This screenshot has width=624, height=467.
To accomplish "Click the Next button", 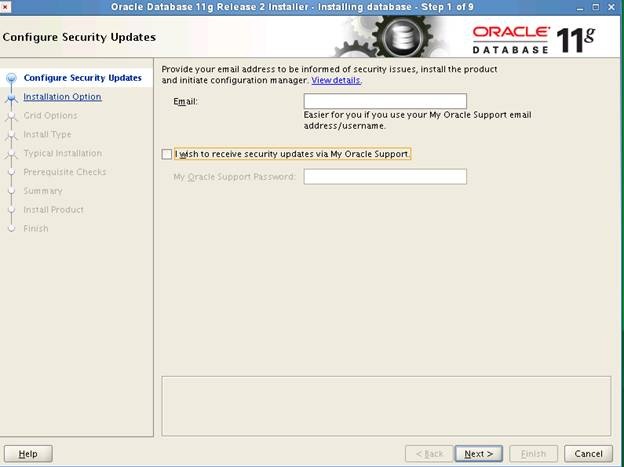I will [478, 453].
